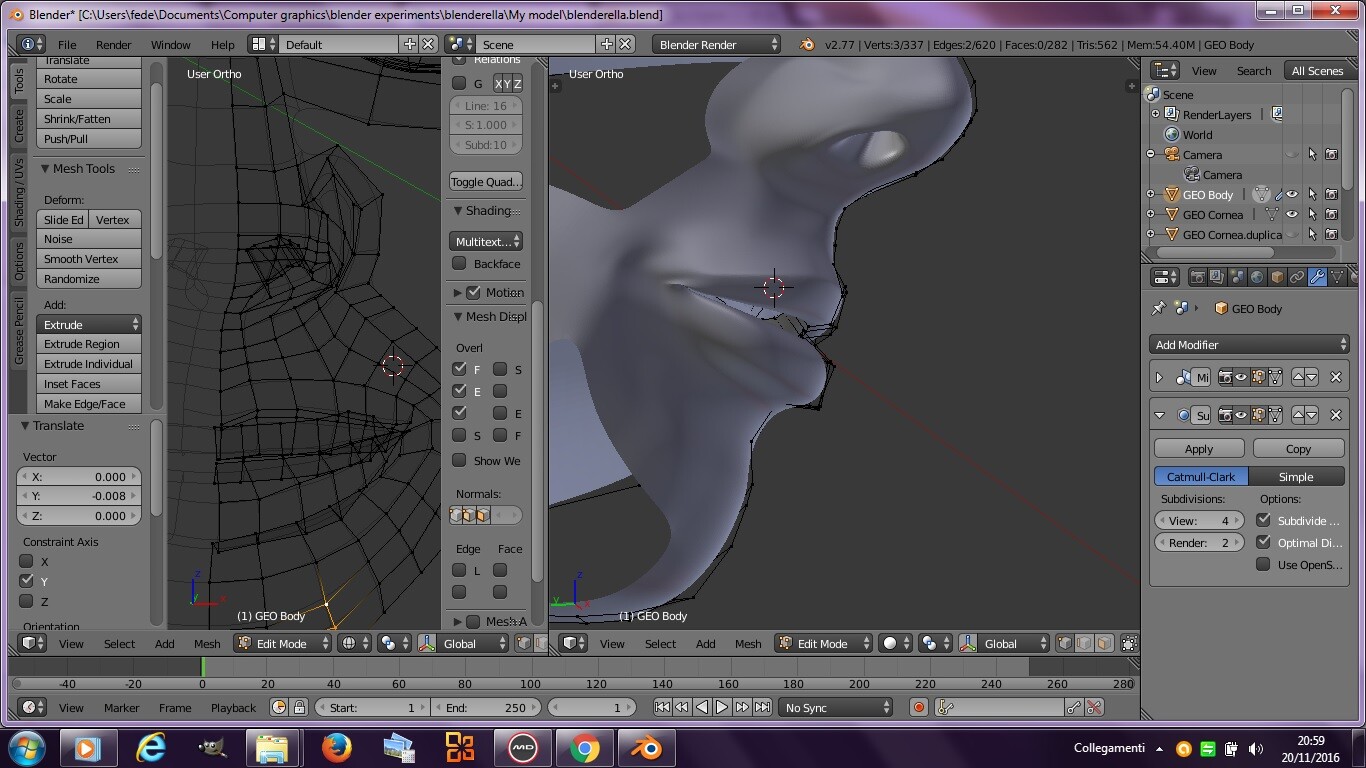Expand the GEO Body tree item

pyautogui.click(x=1151, y=195)
